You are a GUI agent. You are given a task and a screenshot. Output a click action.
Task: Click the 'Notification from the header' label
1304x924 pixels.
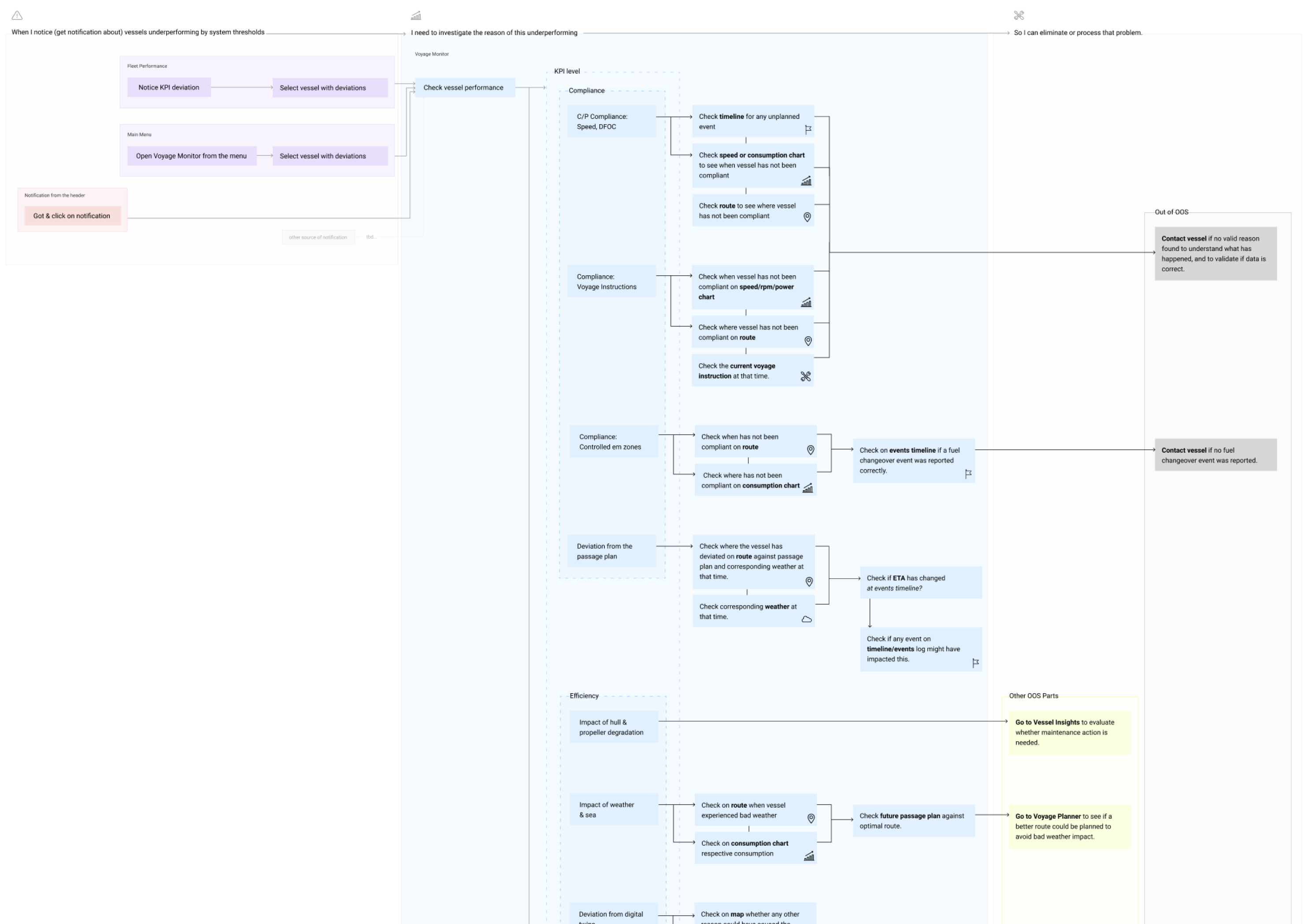point(55,195)
